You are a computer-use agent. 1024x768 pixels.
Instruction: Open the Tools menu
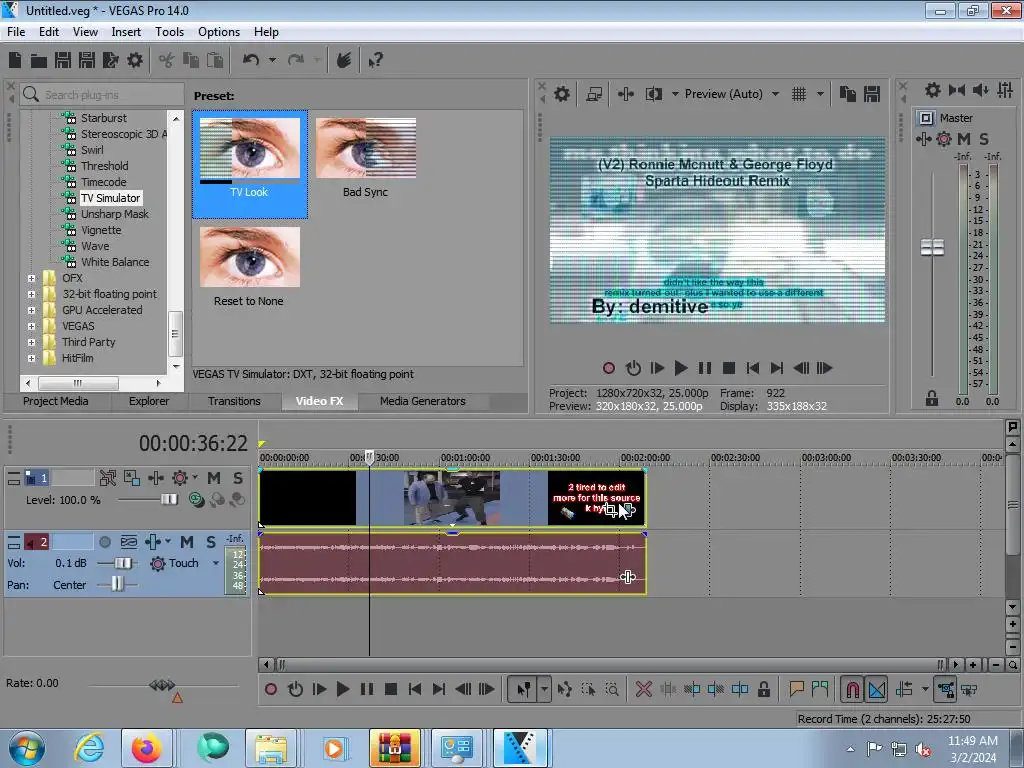tap(169, 32)
